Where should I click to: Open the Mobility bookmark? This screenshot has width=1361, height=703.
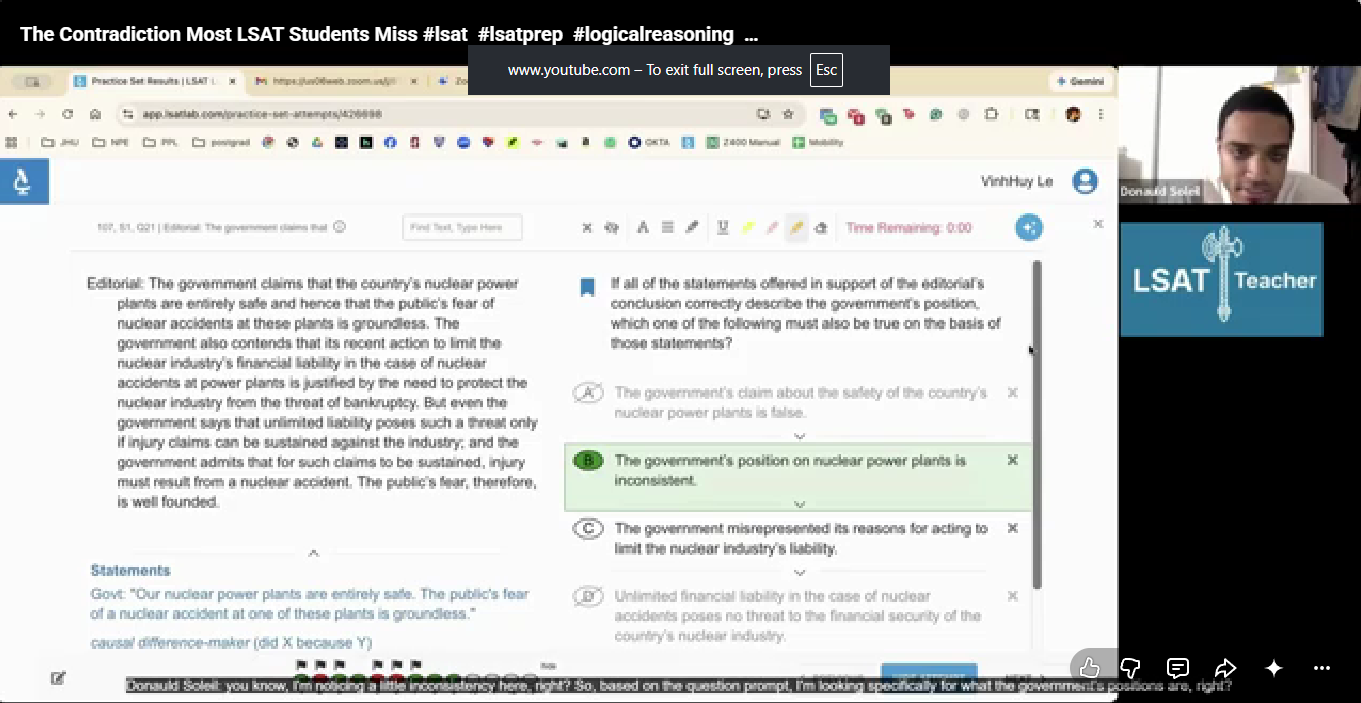(818, 142)
